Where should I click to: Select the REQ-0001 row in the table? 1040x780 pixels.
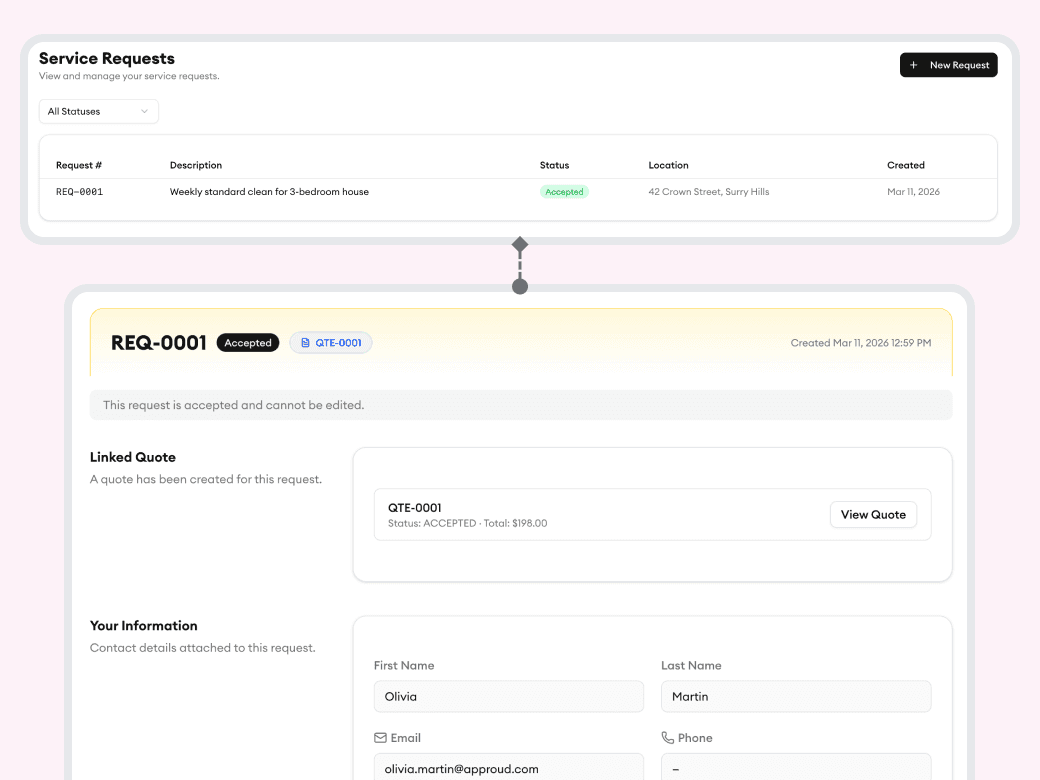(x=400, y=191)
